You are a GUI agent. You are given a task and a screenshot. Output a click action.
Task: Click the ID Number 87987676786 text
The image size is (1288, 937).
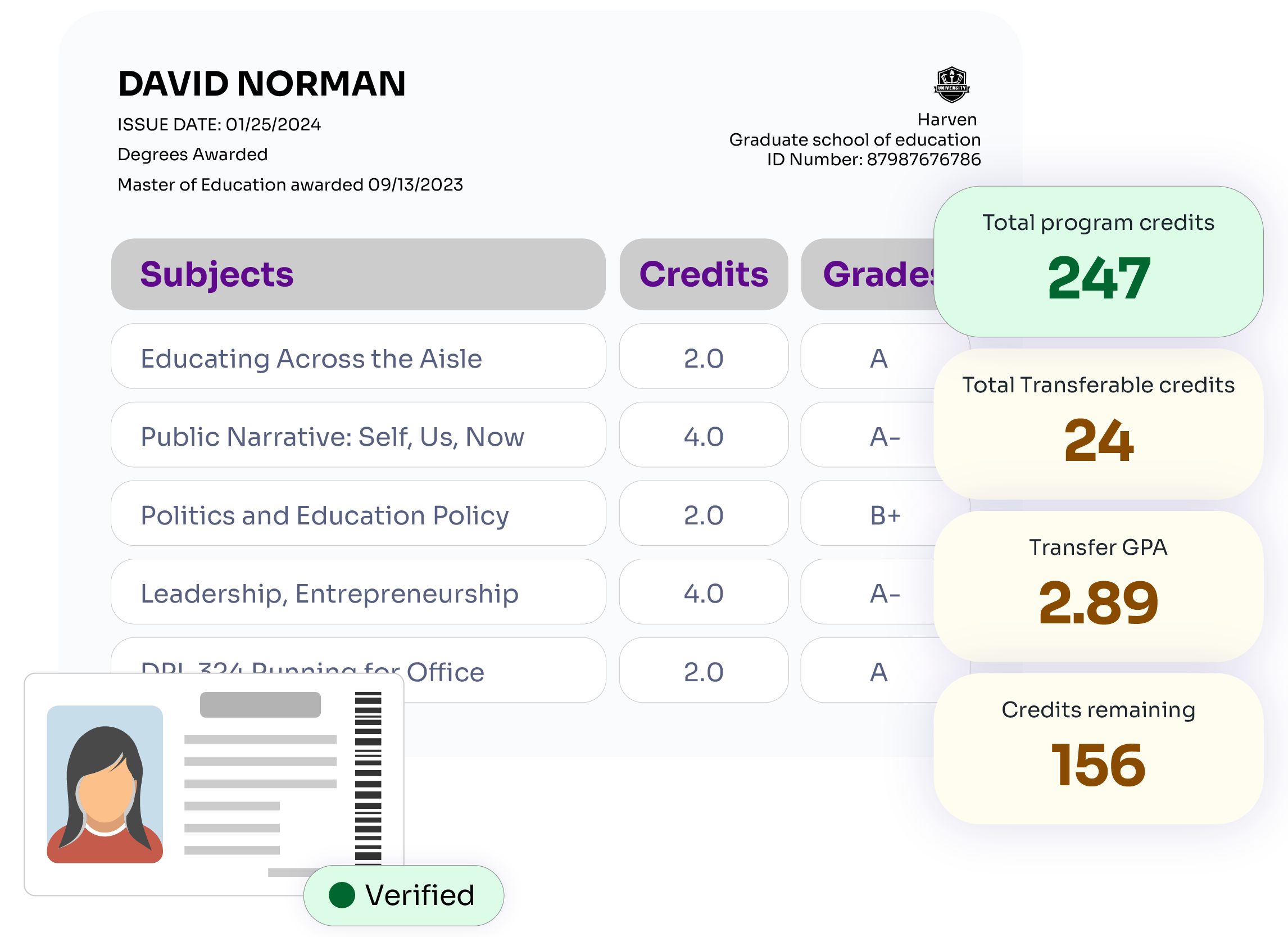pos(873,160)
